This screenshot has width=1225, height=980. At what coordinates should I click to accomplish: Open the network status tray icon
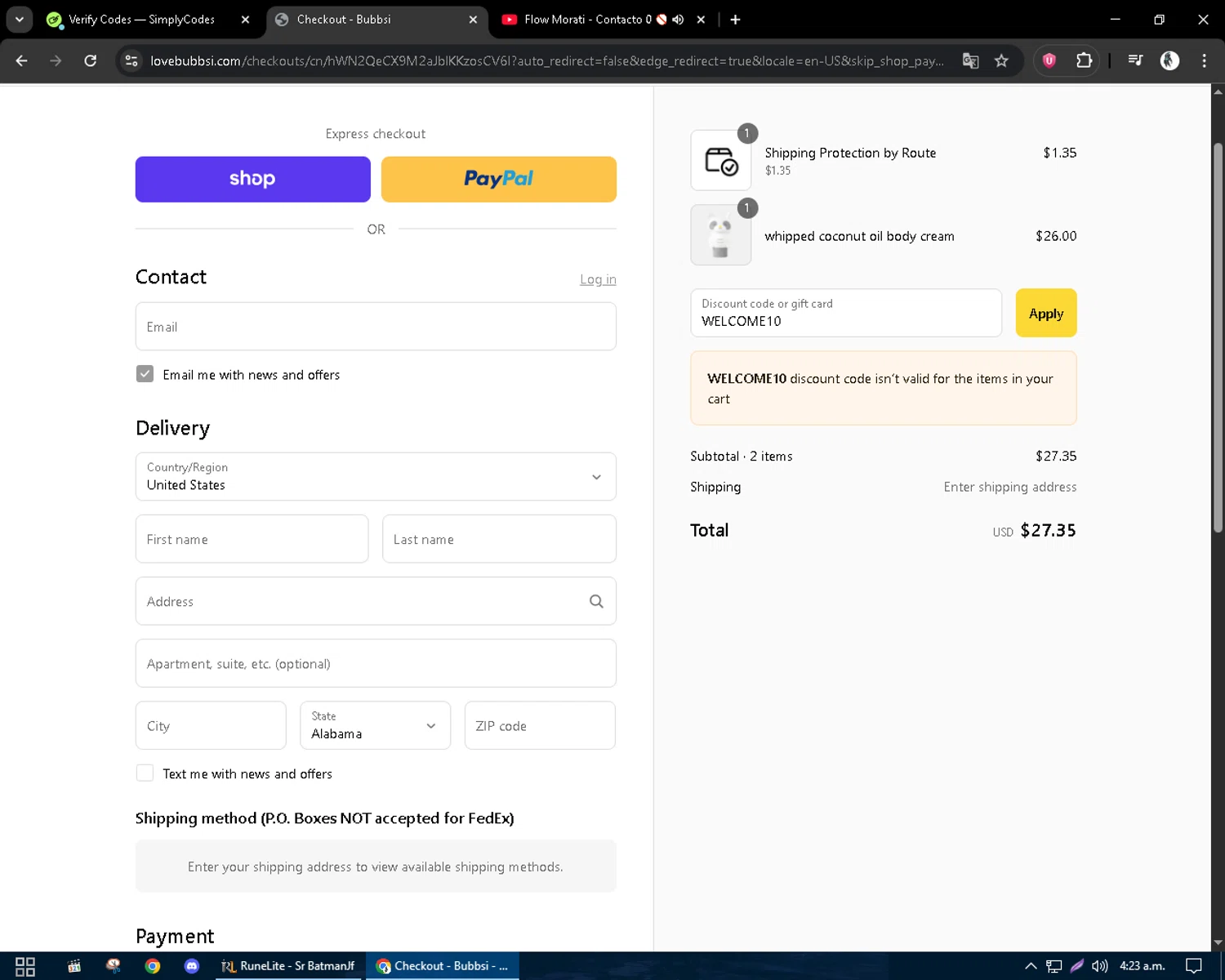[x=1054, y=966]
